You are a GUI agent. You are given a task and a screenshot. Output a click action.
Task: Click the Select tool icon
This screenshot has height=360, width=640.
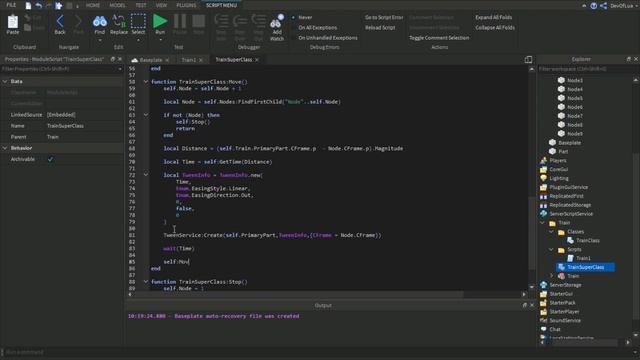[138, 21]
